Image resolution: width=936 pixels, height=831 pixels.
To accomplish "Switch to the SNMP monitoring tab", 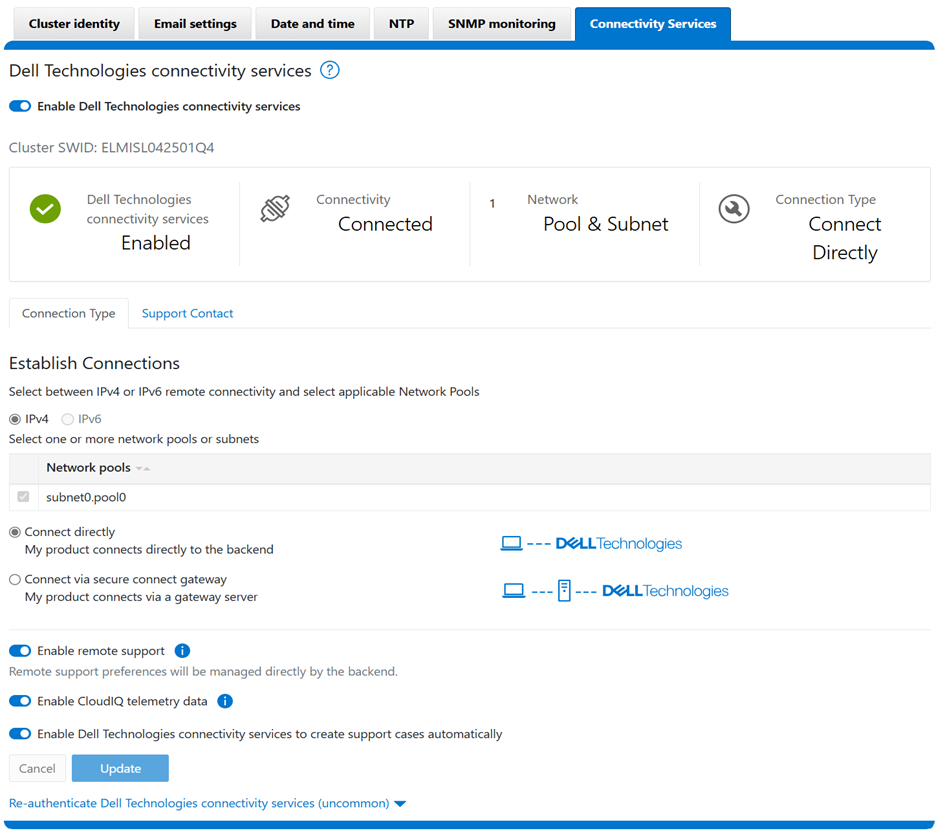I will (501, 24).
